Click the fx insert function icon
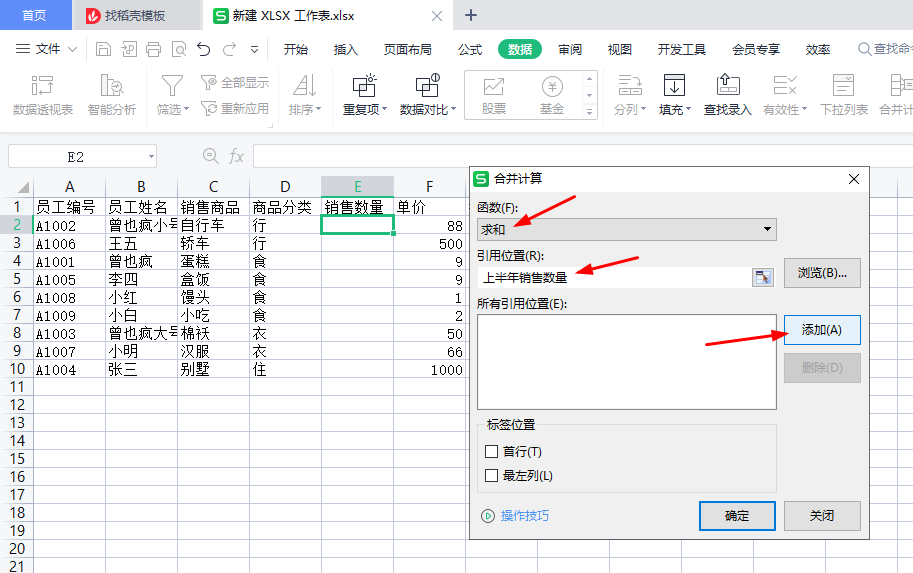The height and width of the screenshot is (573, 913). tap(236, 156)
